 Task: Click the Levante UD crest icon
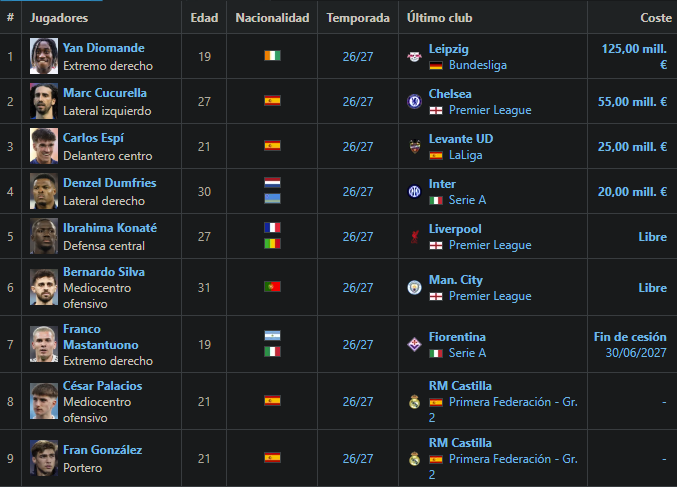click(414, 146)
